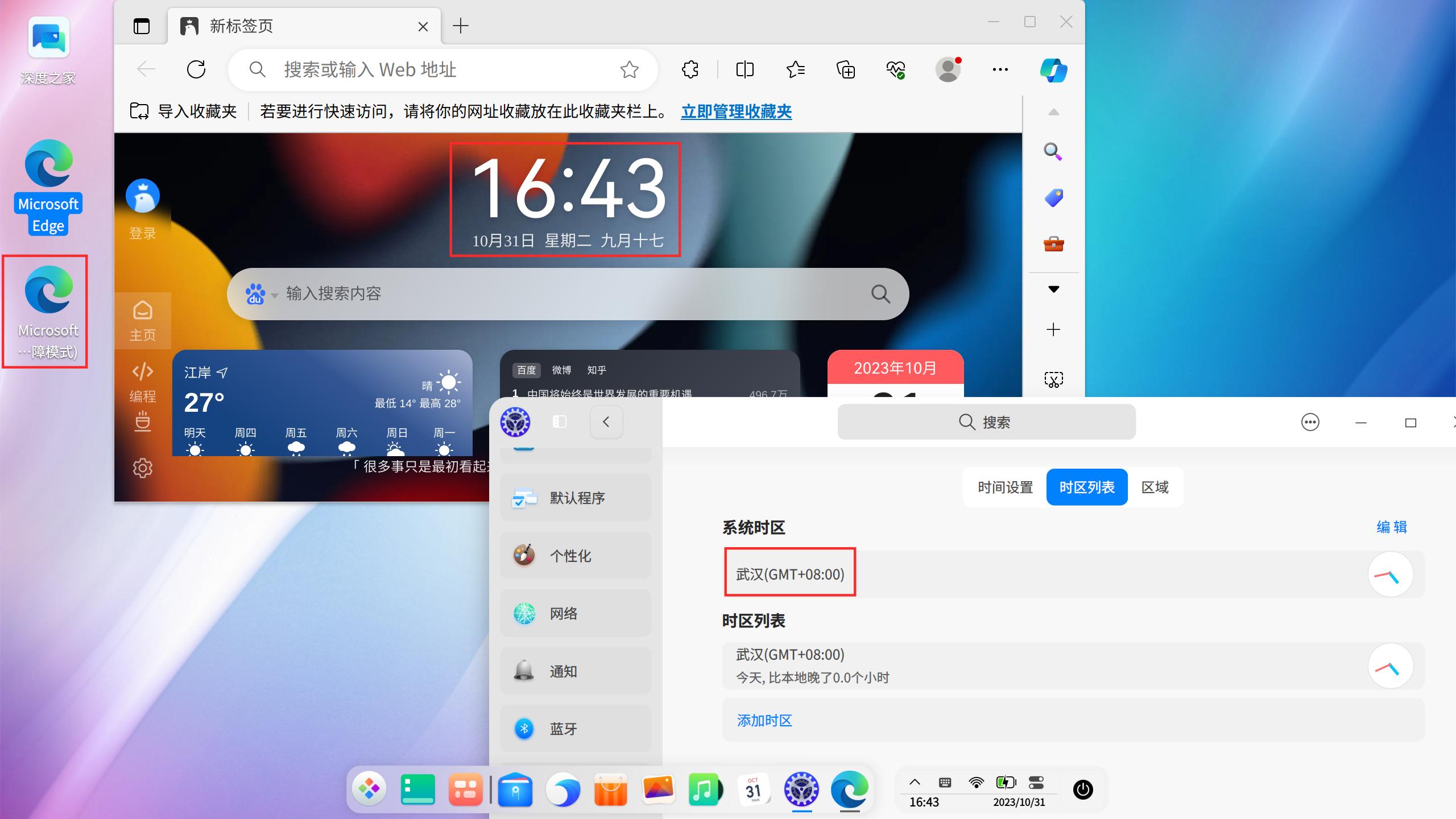Open 蓝牙 settings in Control Center

tap(575, 729)
